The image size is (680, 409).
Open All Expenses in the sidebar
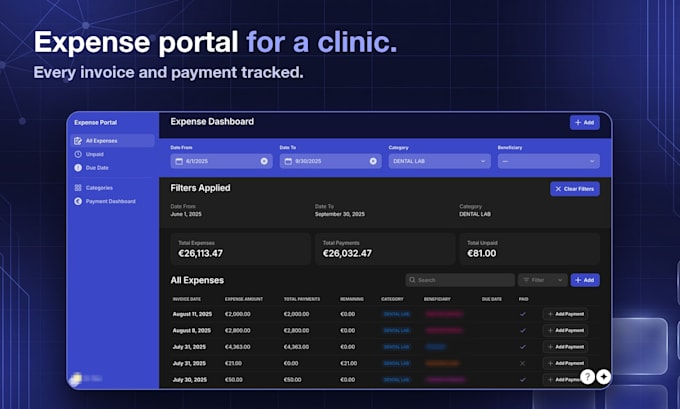click(112, 141)
